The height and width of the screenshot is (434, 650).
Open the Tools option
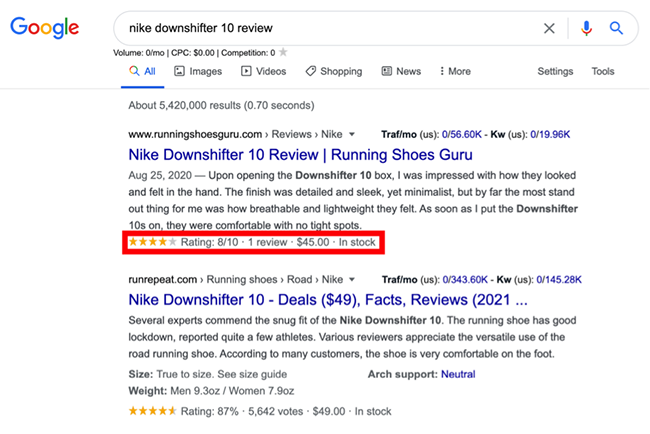(603, 71)
